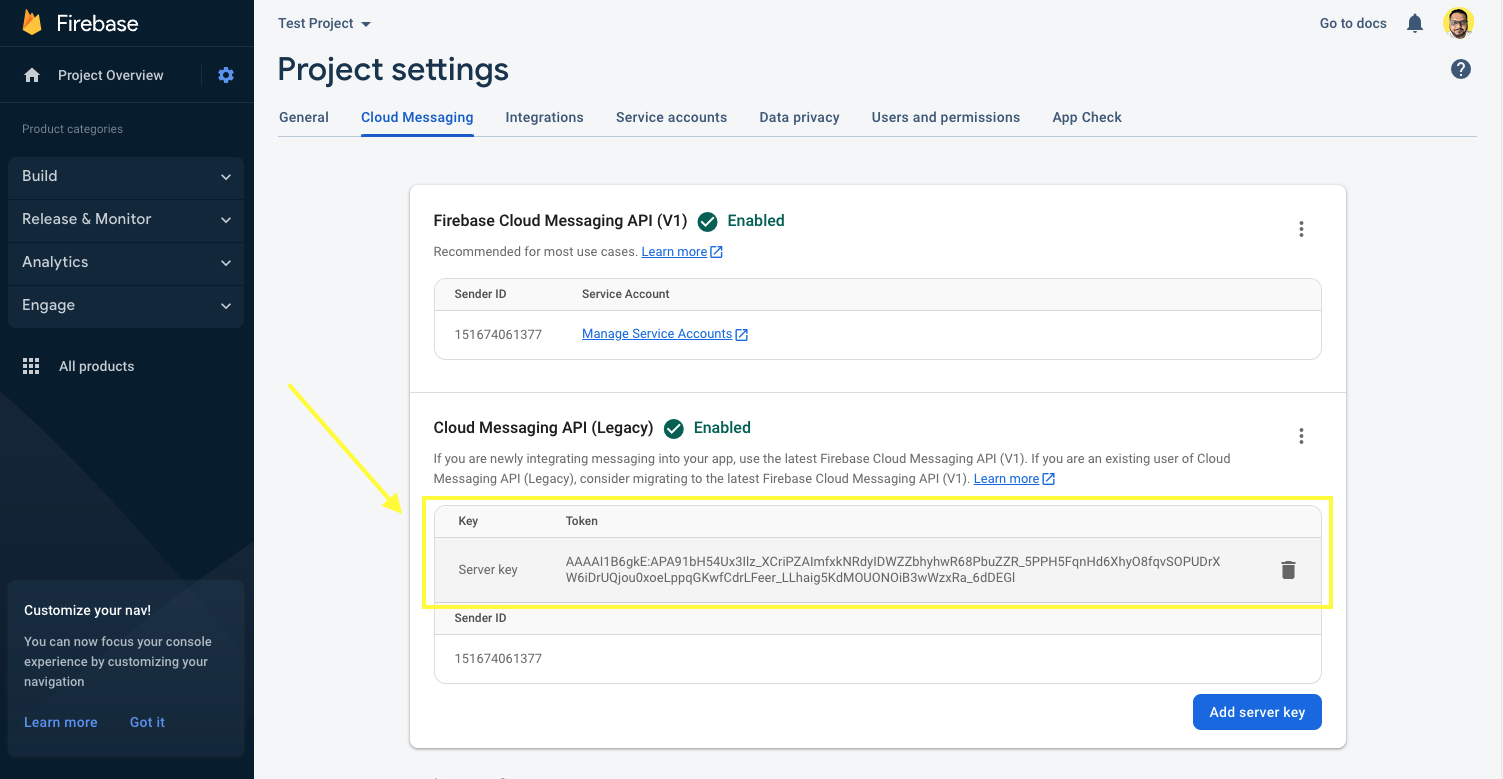
Task: Click the V1 enabled green checkmark icon
Action: [x=708, y=221]
